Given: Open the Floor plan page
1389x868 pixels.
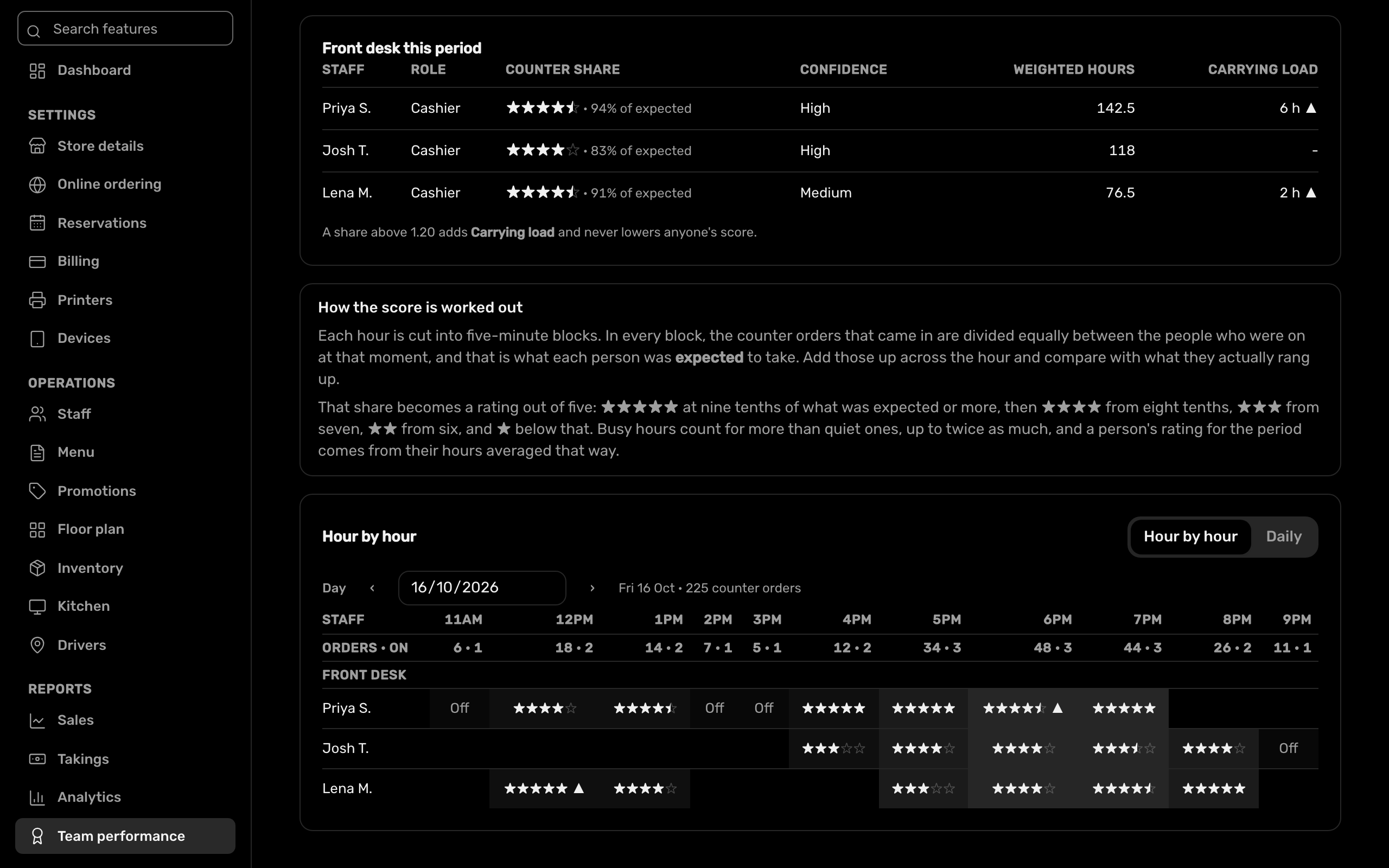Looking at the screenshot, I should tap(125, 530).
